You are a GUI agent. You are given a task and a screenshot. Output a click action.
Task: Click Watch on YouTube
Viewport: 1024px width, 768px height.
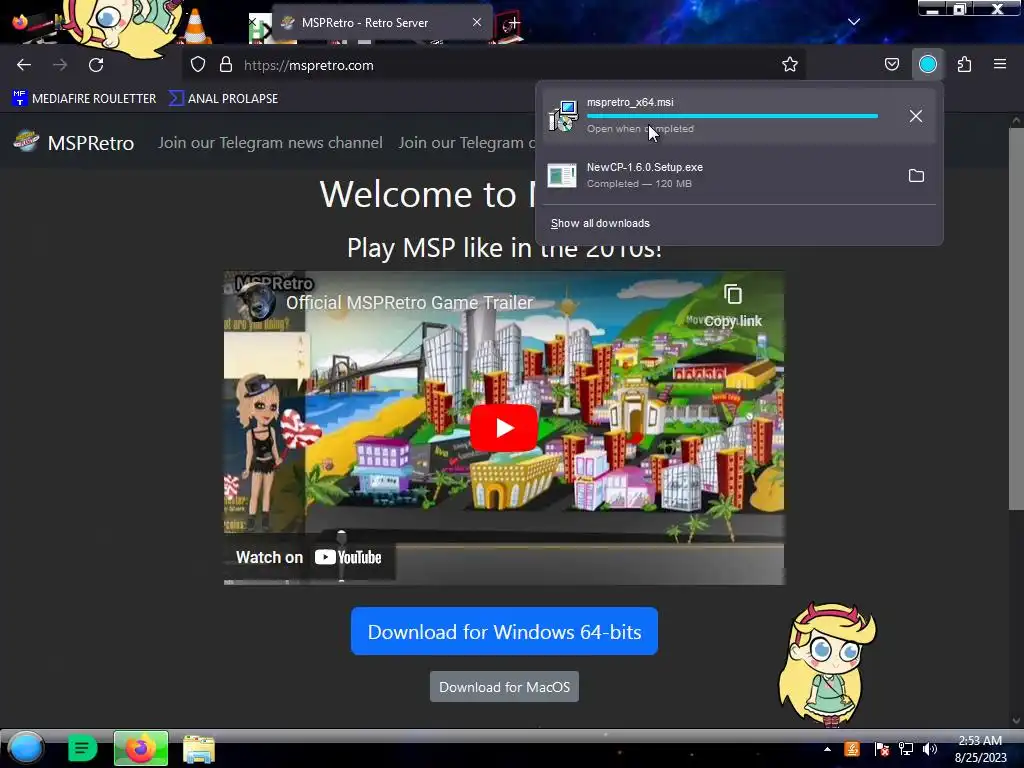pyautogui.click(x=309, y=558)
